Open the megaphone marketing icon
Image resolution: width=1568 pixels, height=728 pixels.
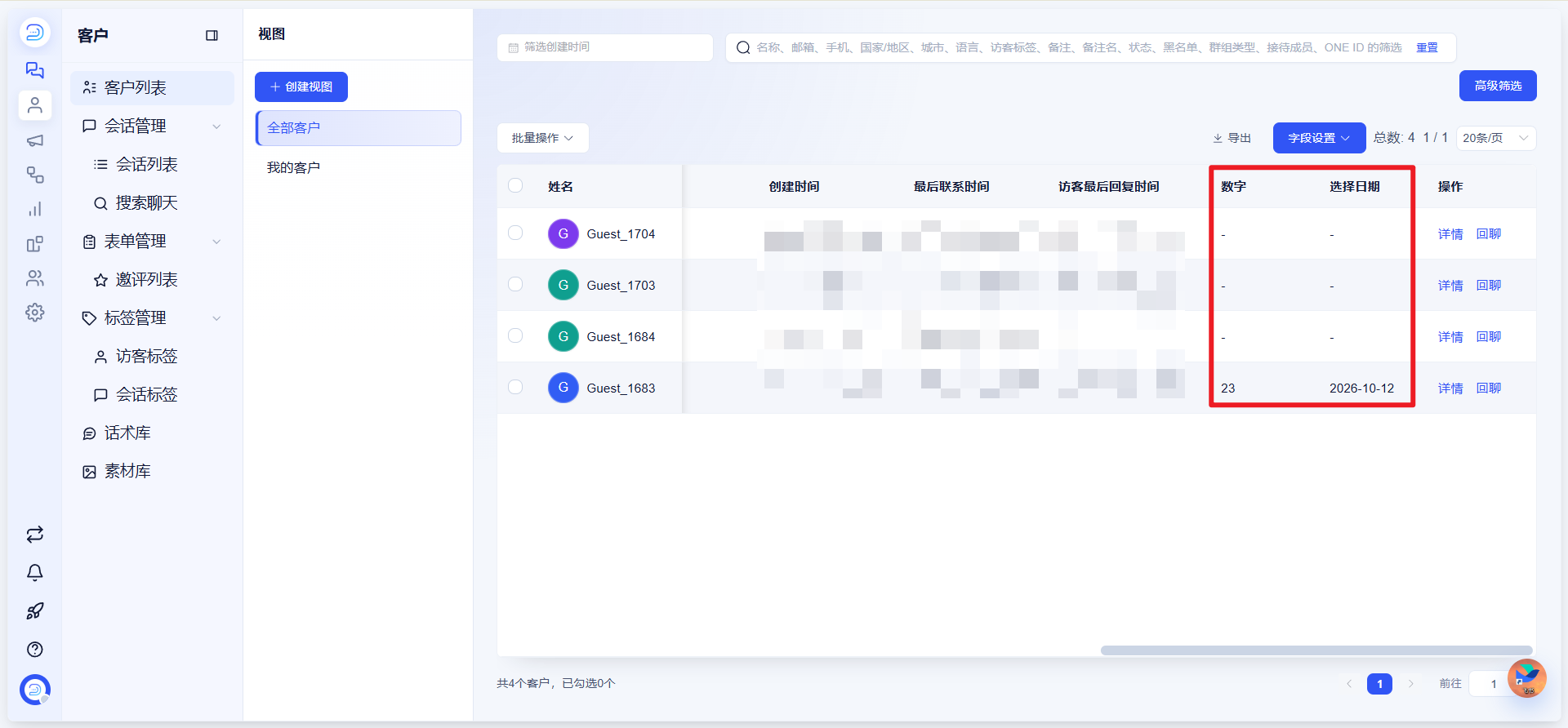[34, 140]
